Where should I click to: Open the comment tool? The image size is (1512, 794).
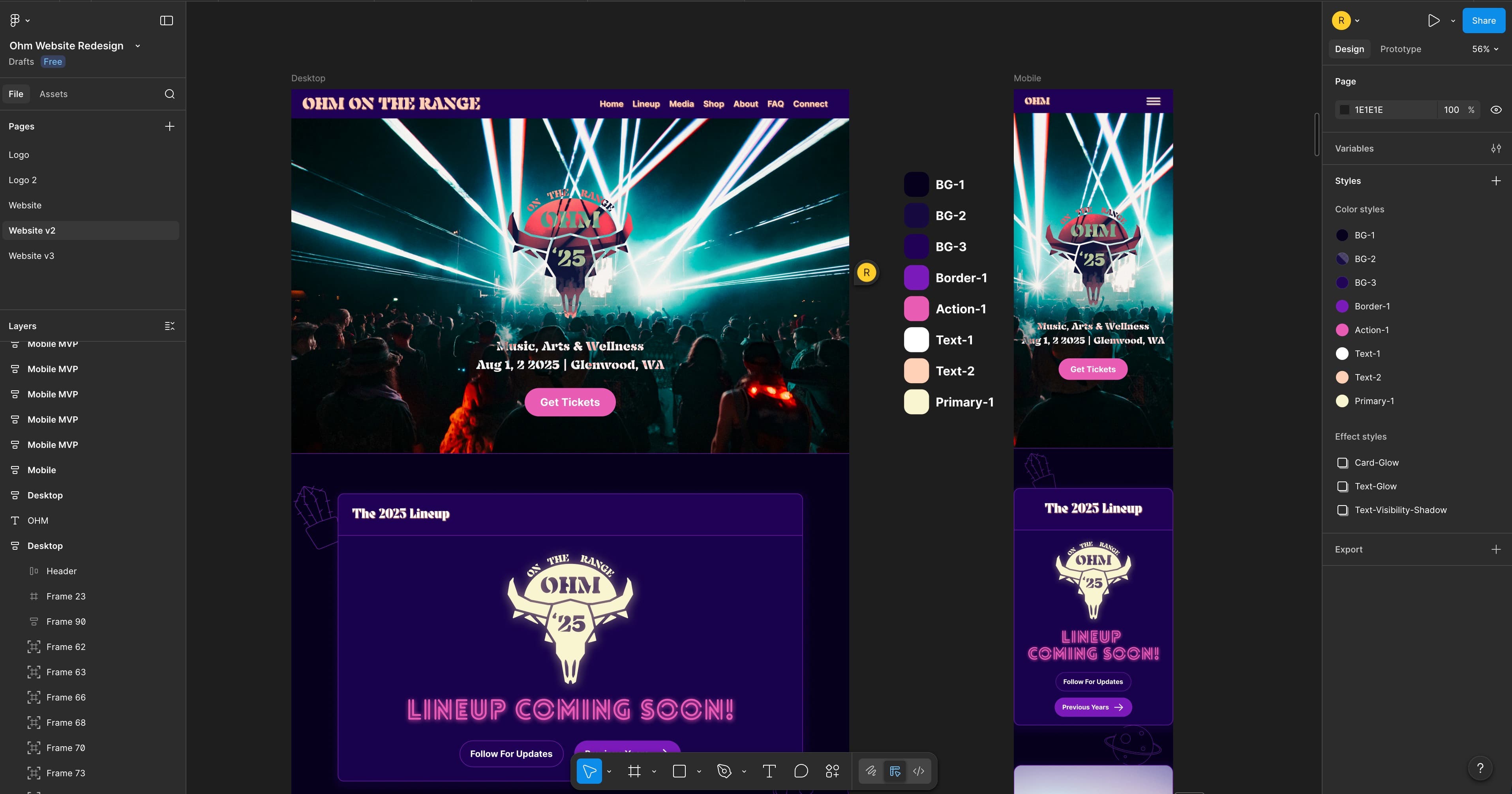click(x=801, y=771)
